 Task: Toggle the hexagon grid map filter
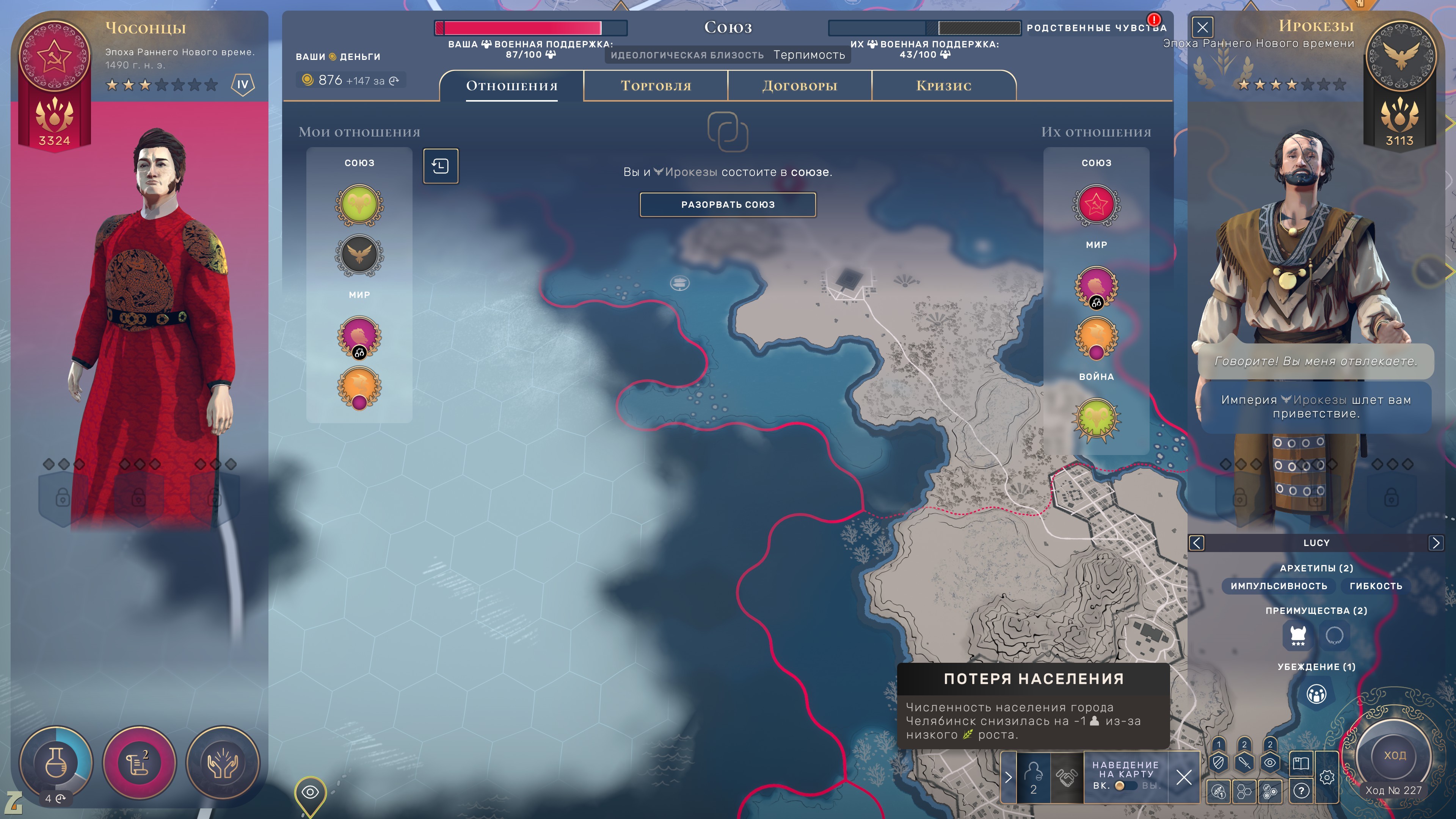1244,791
